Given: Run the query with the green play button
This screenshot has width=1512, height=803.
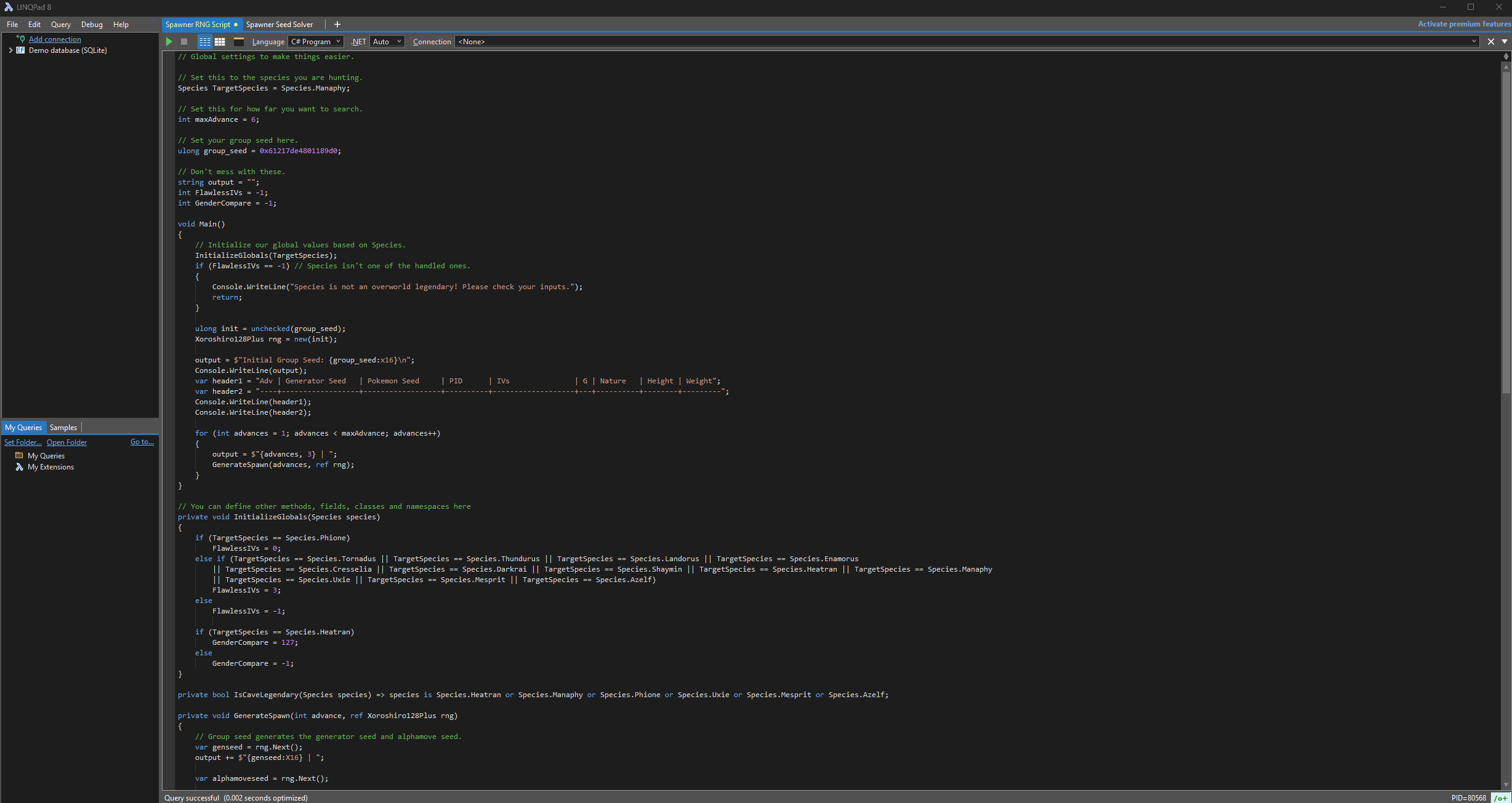Looking at the screenshot, I should [x=169, y=42].
